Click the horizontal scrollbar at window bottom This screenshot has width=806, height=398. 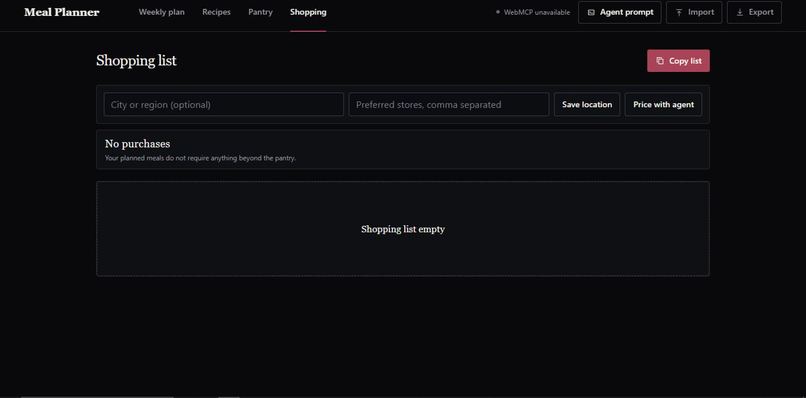[x=97, y=396]
